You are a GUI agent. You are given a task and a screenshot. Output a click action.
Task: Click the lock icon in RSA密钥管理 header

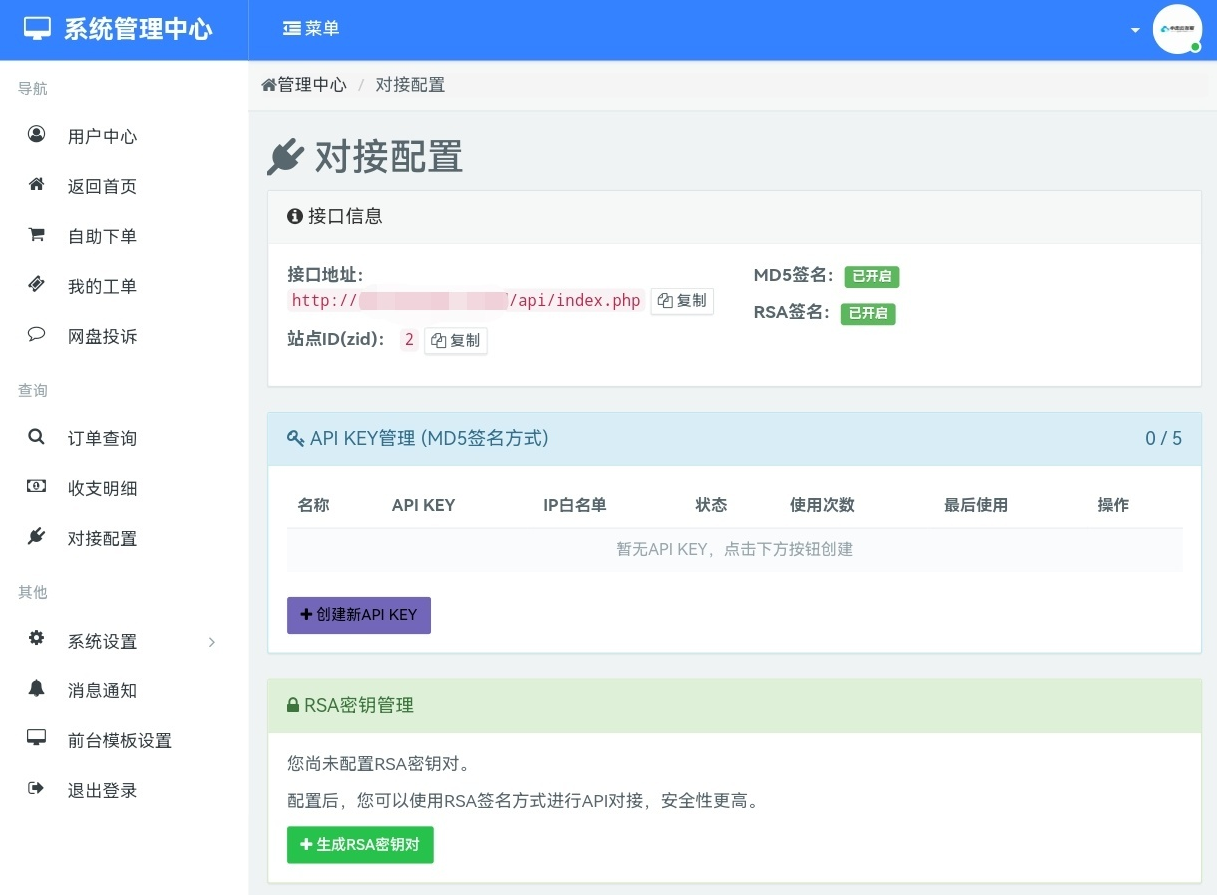click(293, 705)
